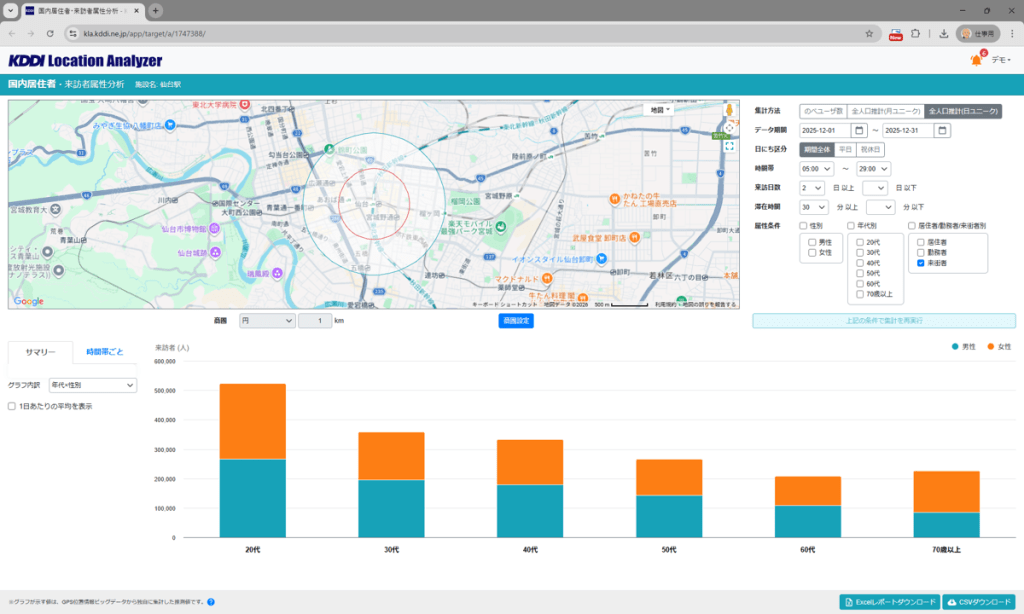This screenshot has width=1024, height=614.
Task: Open the start date calendar picker
Action: tap(859, 130)
